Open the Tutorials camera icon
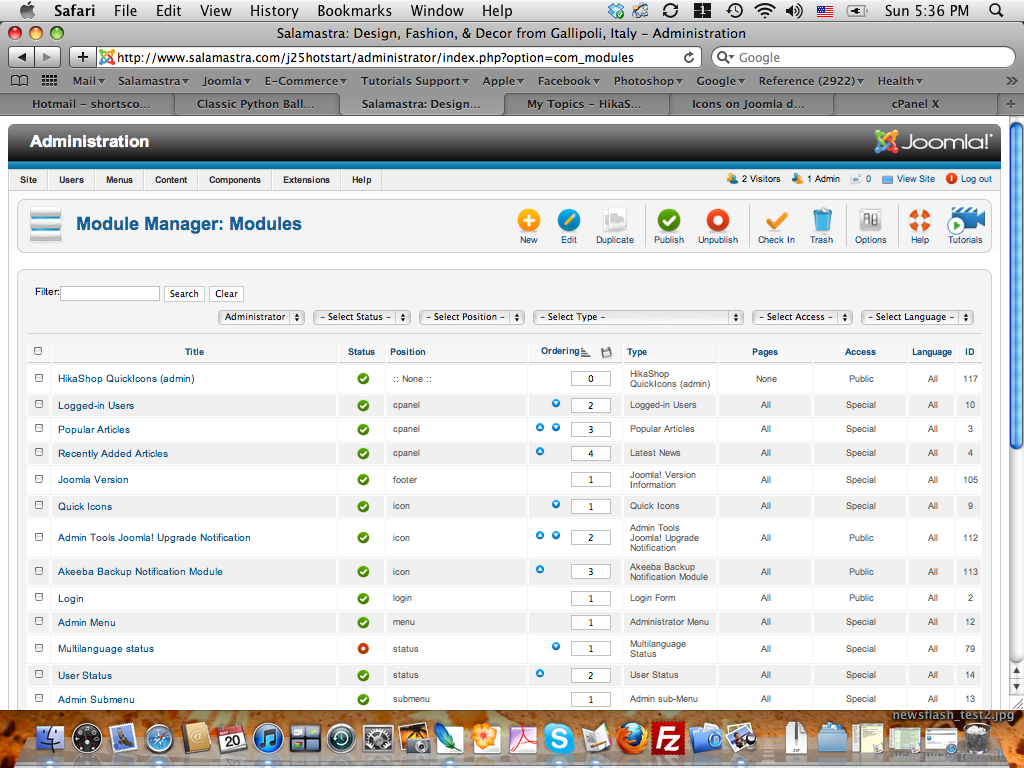 tap(965, 221)
